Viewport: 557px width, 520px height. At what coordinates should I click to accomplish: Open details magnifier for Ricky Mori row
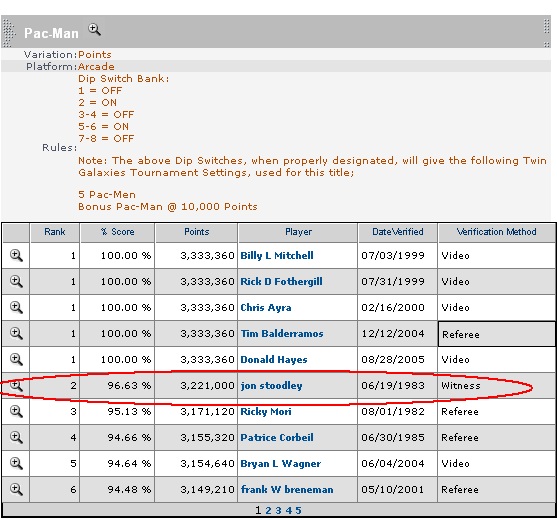point(16,411)
